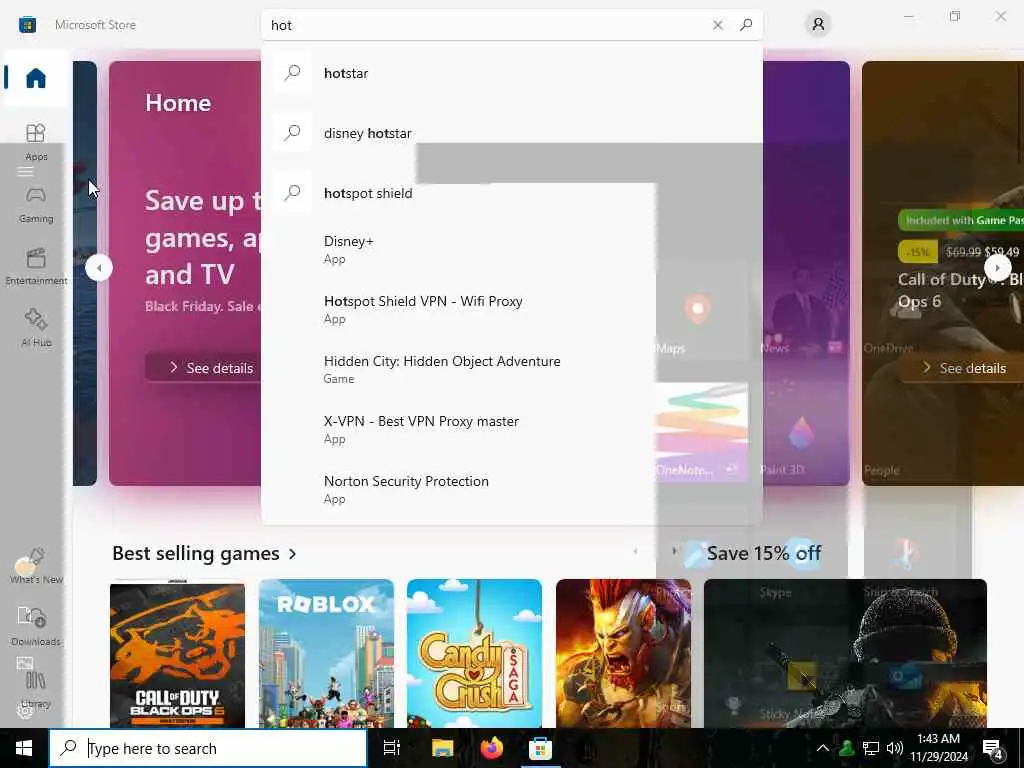Open the volume control in tray

pyautogui.click(x=895, y=748)
